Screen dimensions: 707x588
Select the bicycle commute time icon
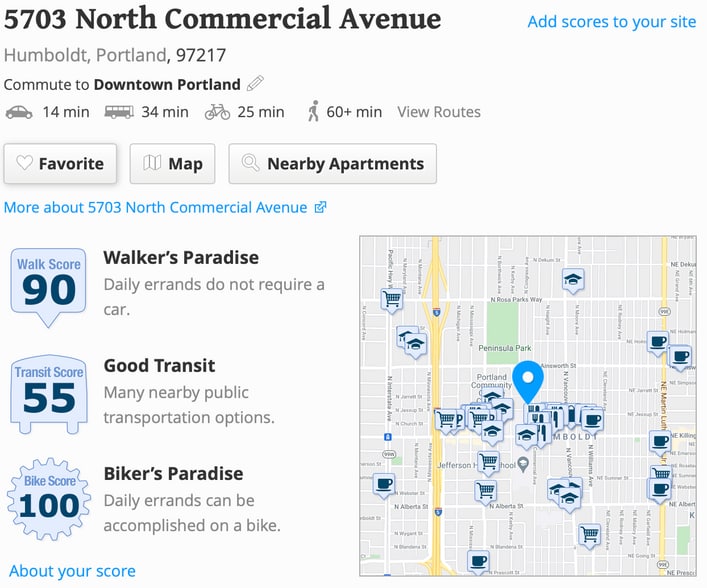(217, 112)
